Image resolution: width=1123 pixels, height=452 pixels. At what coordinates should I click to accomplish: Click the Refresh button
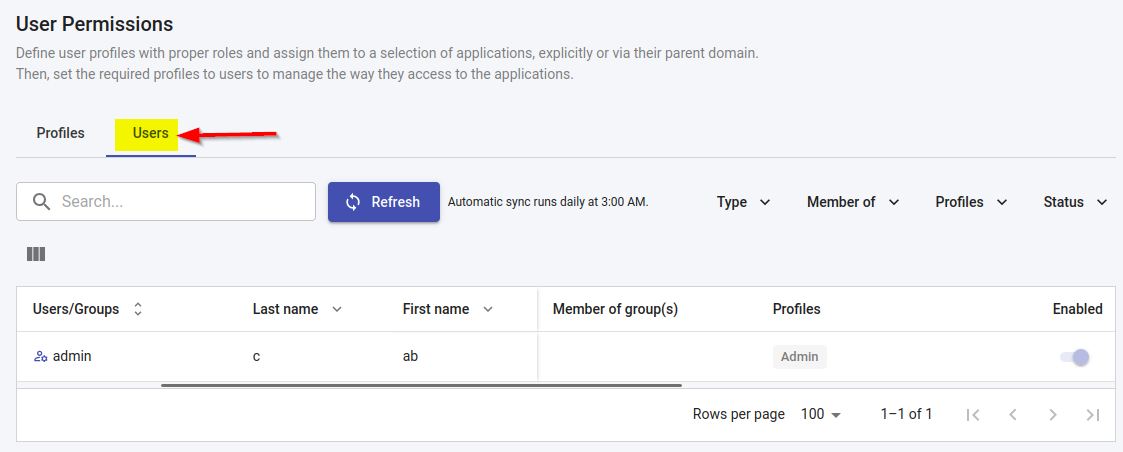(x=384, y=202)
